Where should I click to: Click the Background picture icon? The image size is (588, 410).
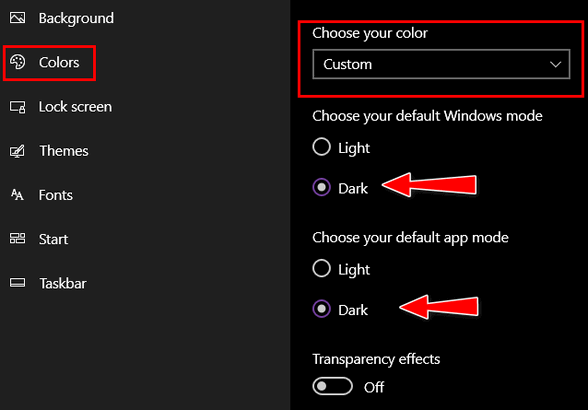[x=17, y=18]
